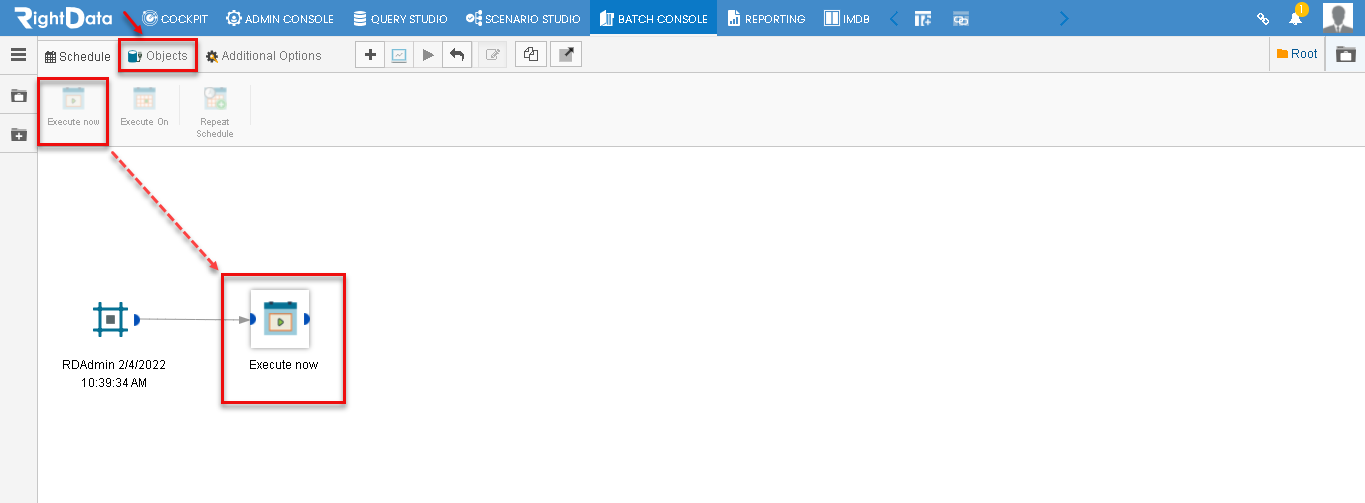Toggle the hamburger side menu
Screen dimensions: 1365x503
(x=18, y=55)
